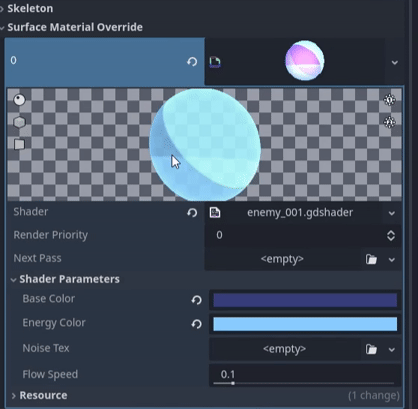
Task: Open the material resource dropdown arrow
Action: (x=395, y=62)
